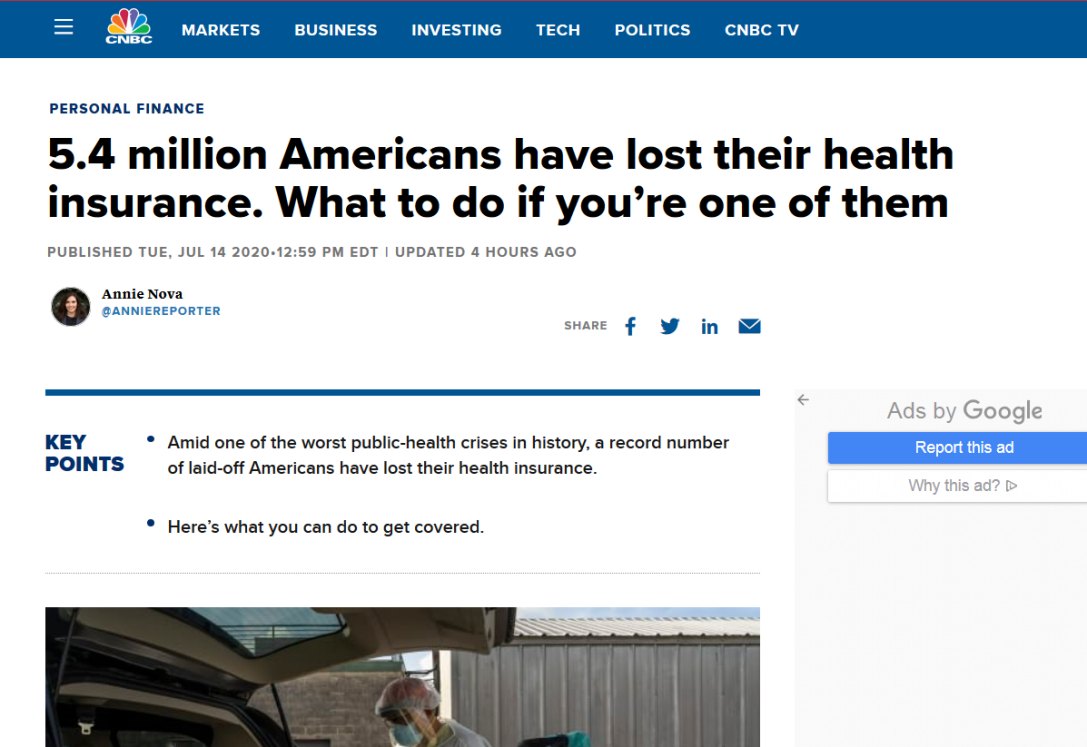
Task: Open Annie Nova's author page
Action: [x=142, y=294]
